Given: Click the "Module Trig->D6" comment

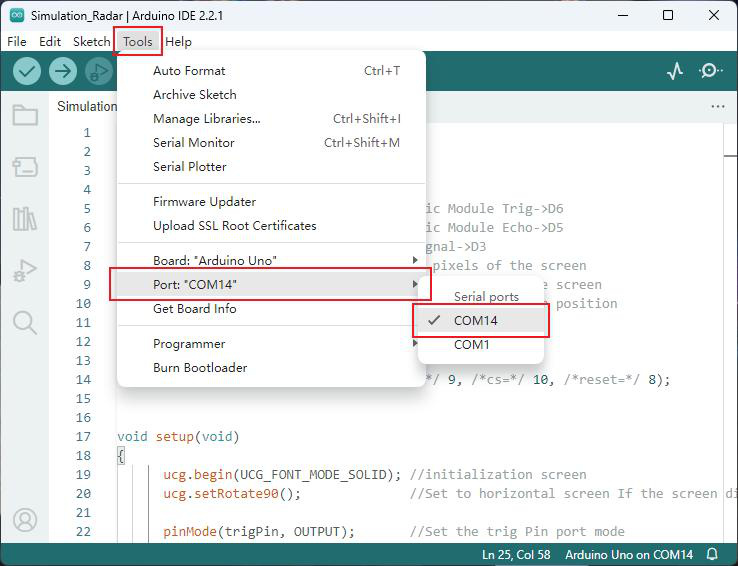Looking at the screenshot, I should tap(505, 208).
